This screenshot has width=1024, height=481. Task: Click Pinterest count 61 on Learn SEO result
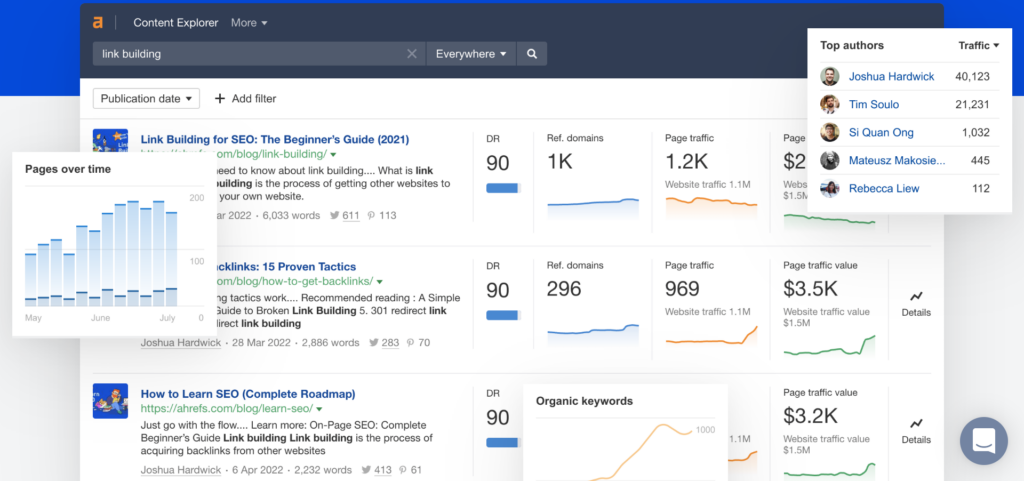point(414,470)
